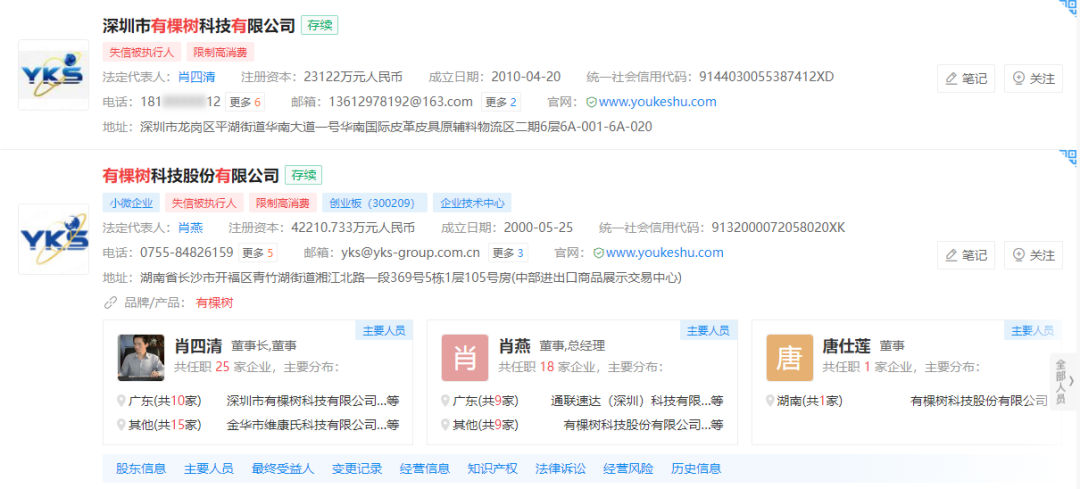Viewport: 1080px width, 489px height.
Task: Click location pin icon beside 湖南(共1家)
Action: pos(771,401)
